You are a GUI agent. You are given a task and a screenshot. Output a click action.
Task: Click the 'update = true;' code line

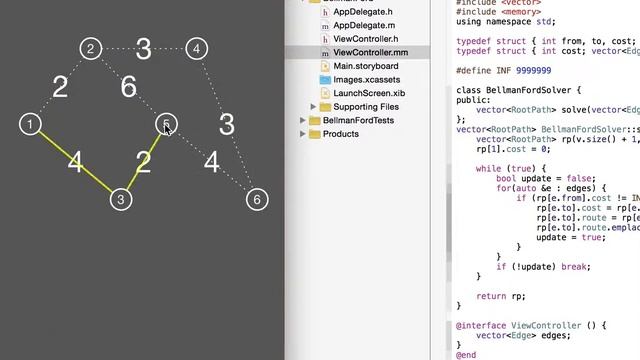(571, 237)
